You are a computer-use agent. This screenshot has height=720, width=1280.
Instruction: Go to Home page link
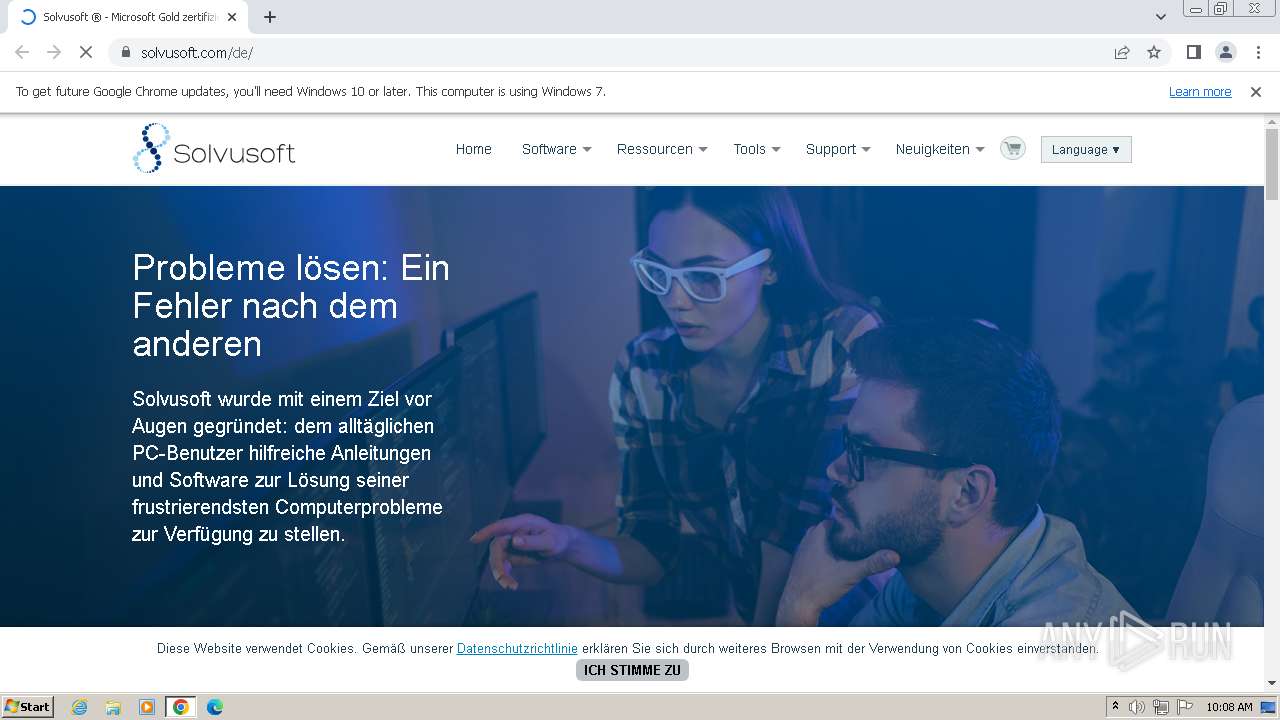click(474, 149)
